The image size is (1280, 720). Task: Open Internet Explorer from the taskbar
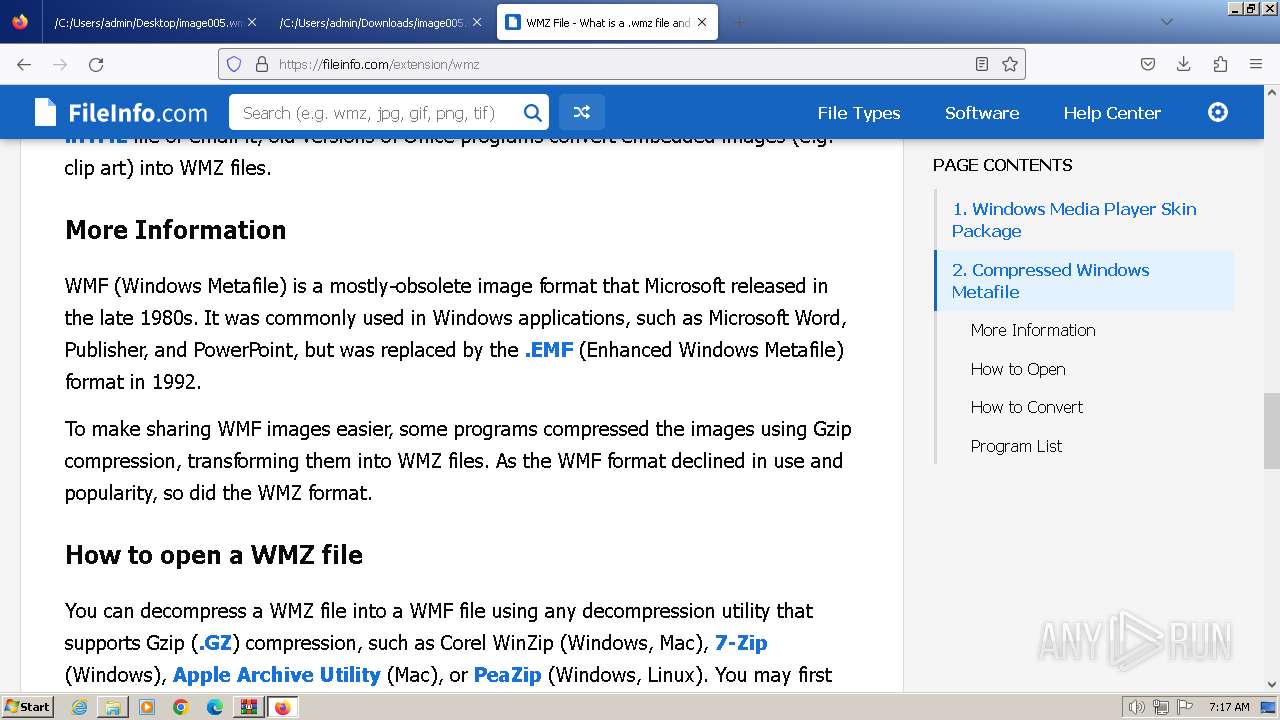(x=80, y=707)
